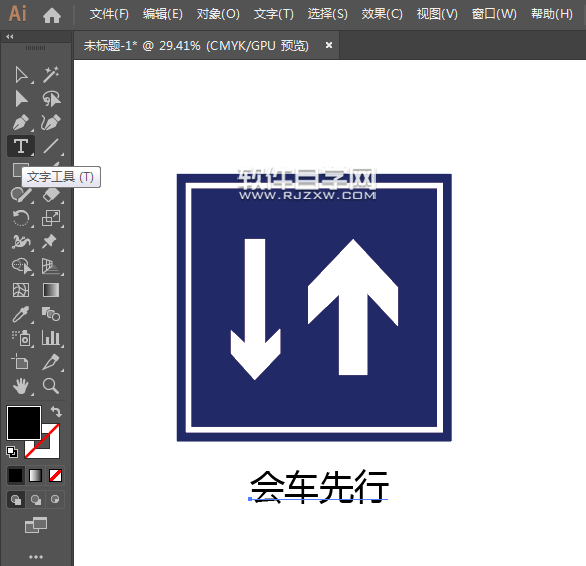Select the Gradient tool
Image resolution: width=586 pixels, height=566 pixels.
click(x=51, y=290)
